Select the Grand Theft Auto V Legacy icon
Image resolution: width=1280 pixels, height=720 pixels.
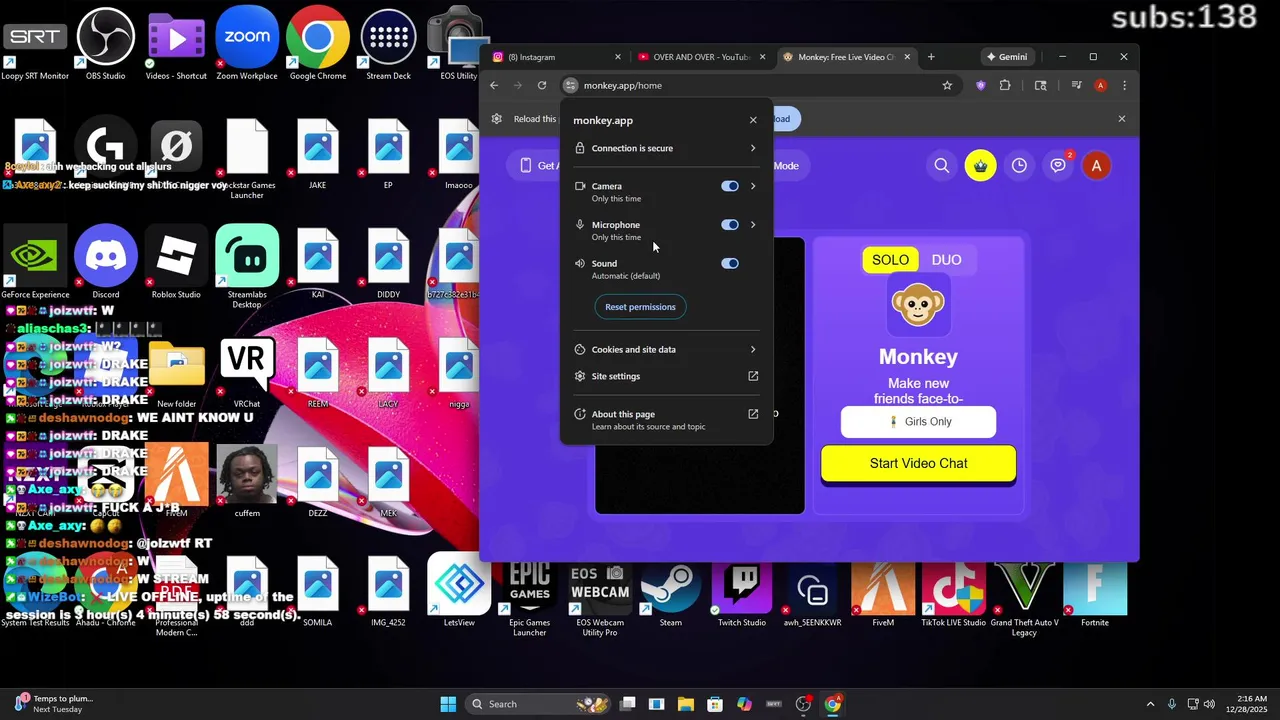pos(1024,597)
